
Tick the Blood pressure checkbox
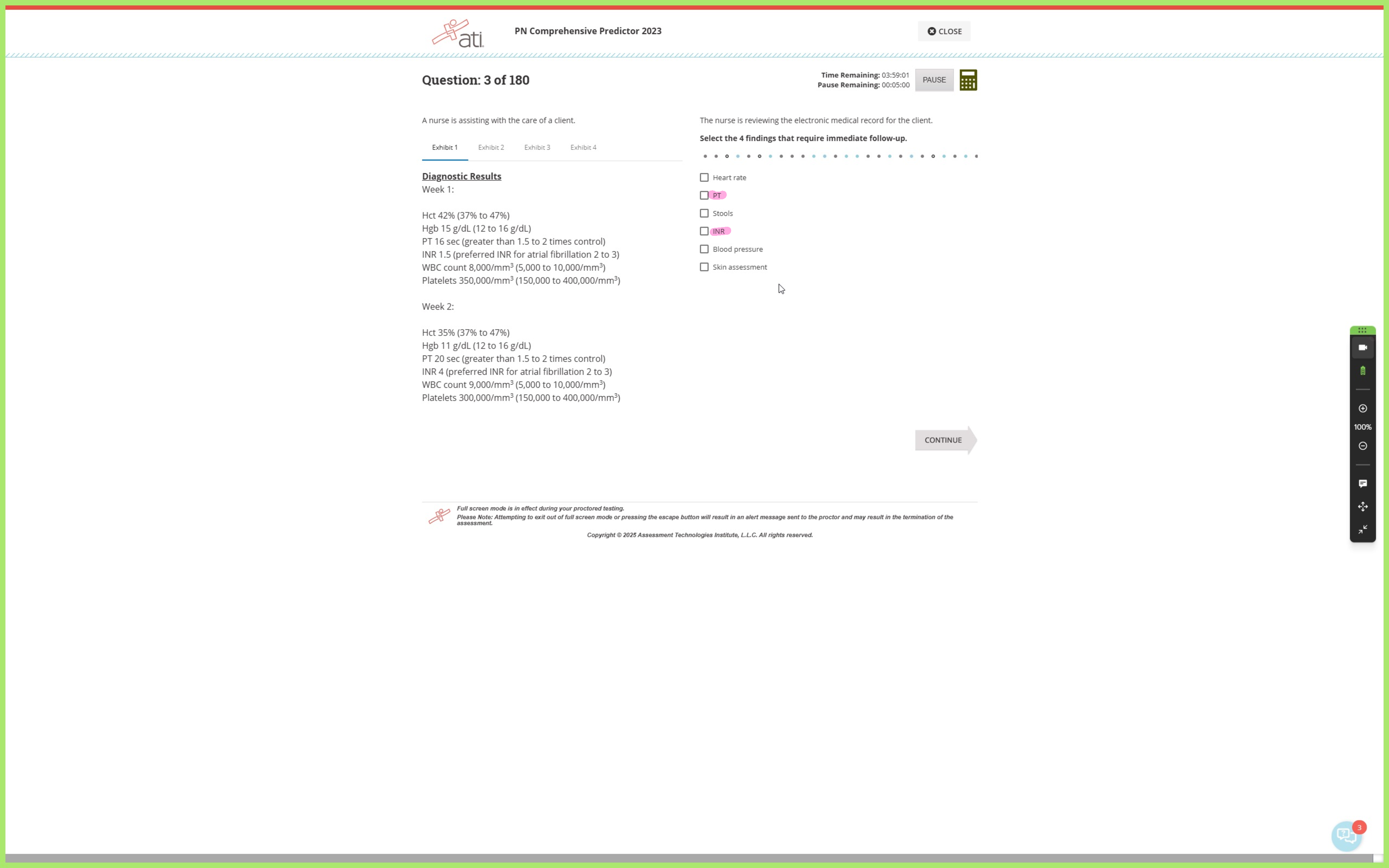(704, 249)
